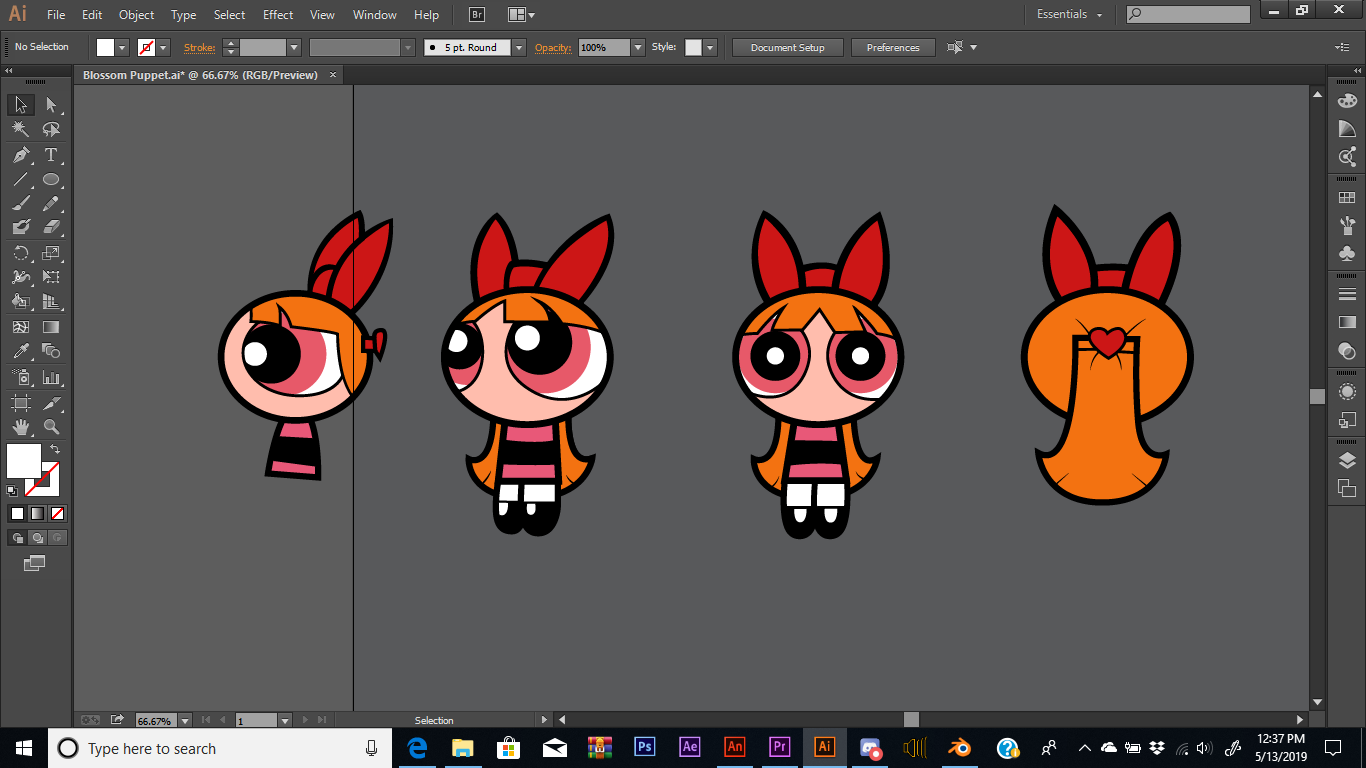Image resolution: width=1366 pixels, height=768 pixels.
Task: Select the Artboard tool
Action: (21, 403)
